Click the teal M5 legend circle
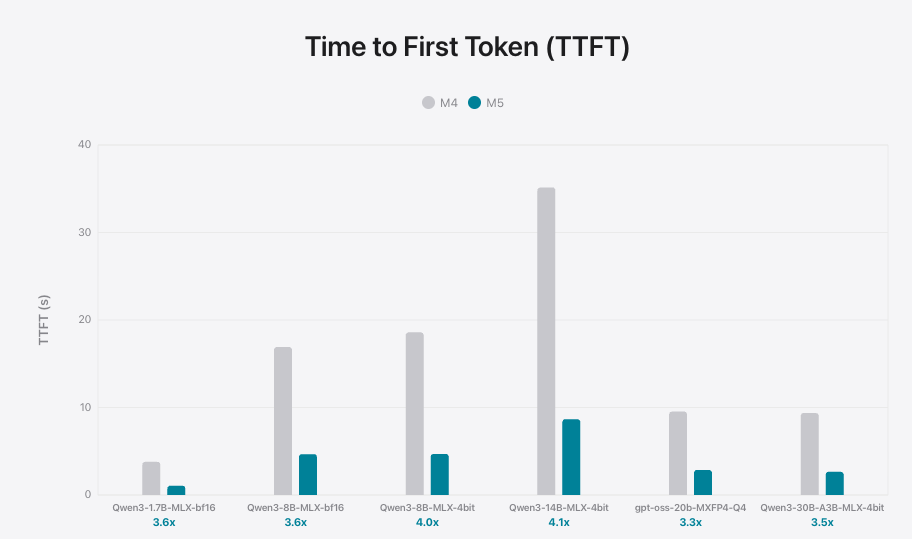Screen dimensions: 912x539 (475, 103)
